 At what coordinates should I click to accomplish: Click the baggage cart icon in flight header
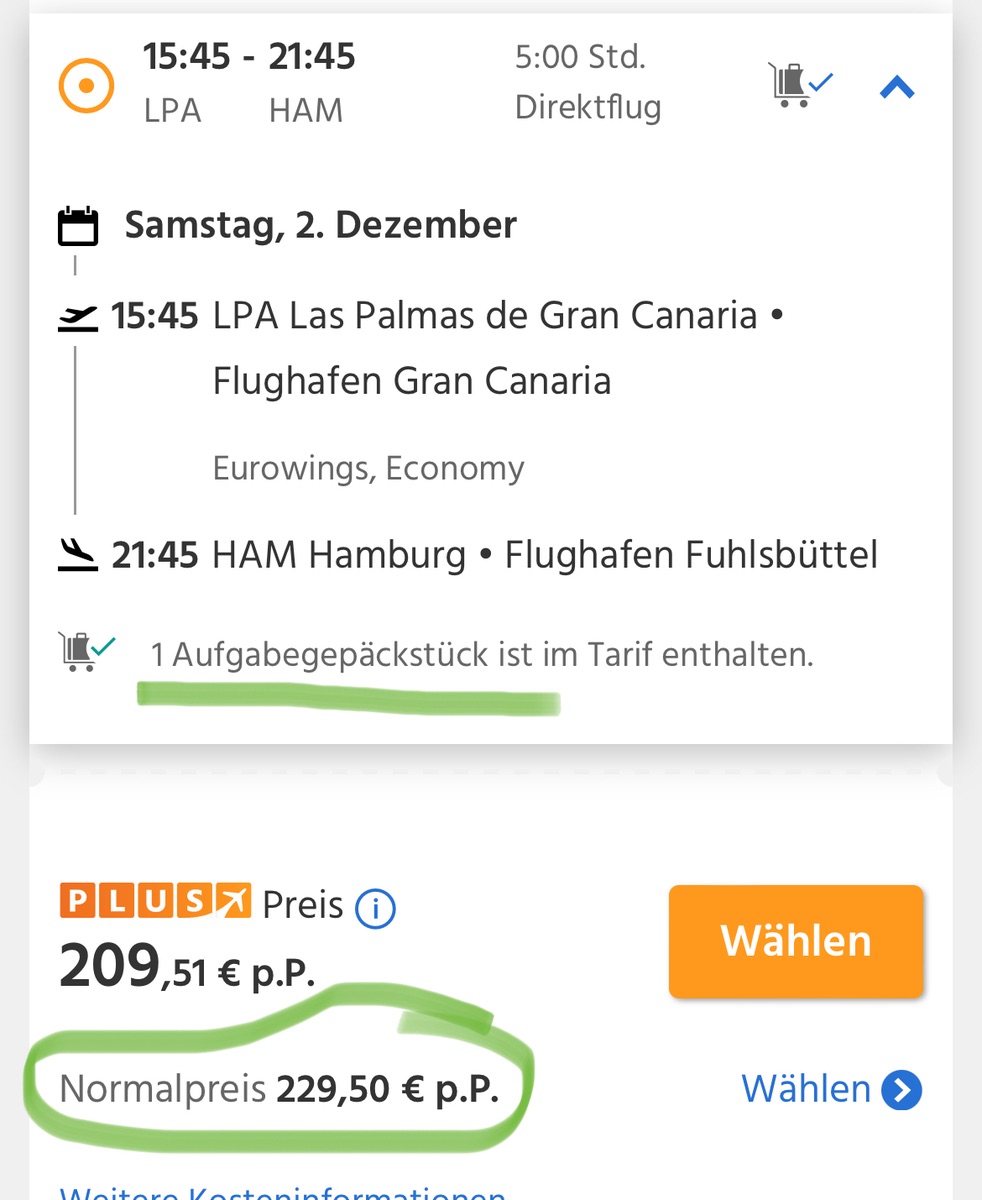tap(798, 84)
